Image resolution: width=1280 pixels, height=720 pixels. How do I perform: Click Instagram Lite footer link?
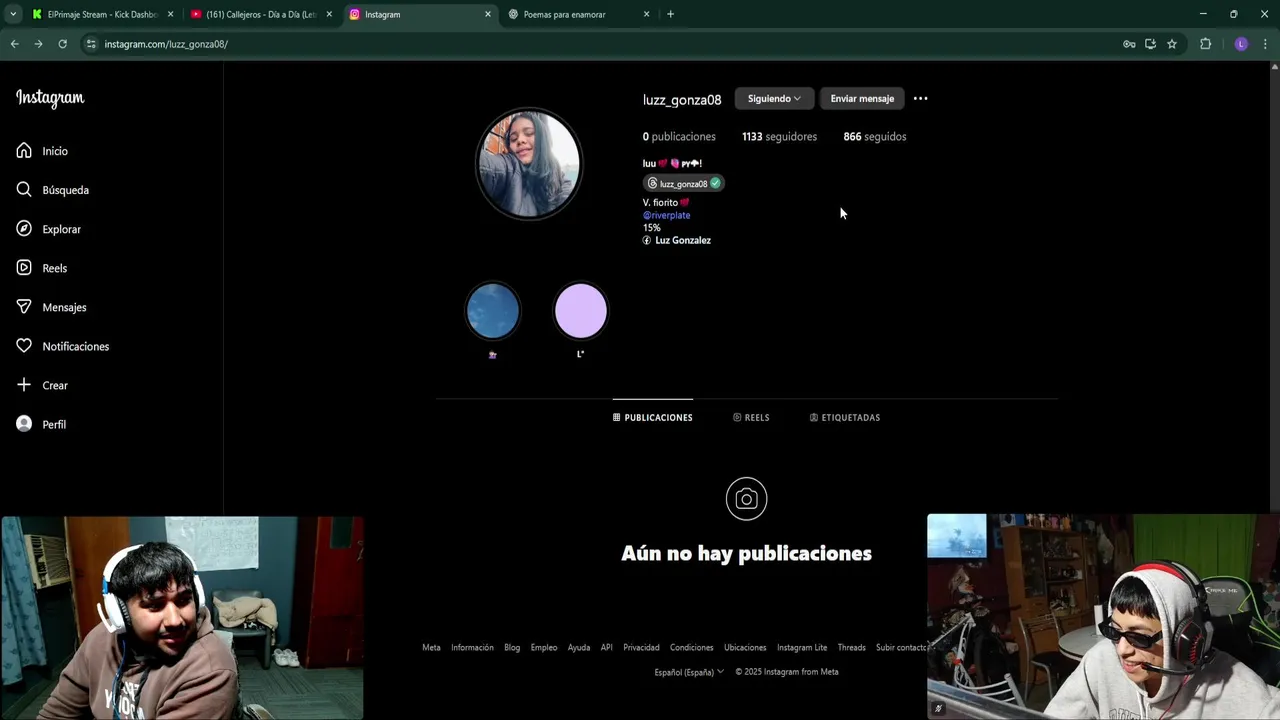802,648
